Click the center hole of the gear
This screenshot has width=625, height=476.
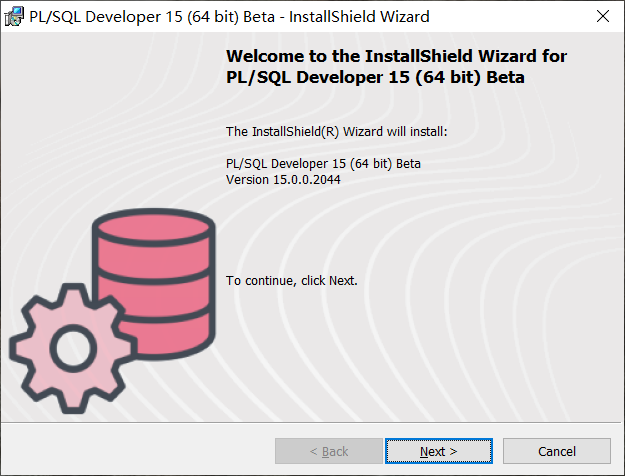tap(73, 348)
